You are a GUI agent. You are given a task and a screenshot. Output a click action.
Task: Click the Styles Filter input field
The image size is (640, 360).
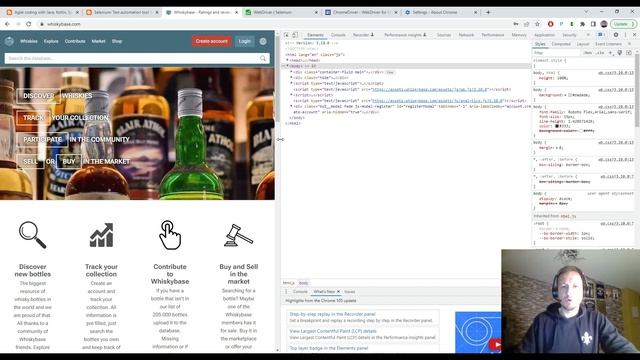coord(556,53)
